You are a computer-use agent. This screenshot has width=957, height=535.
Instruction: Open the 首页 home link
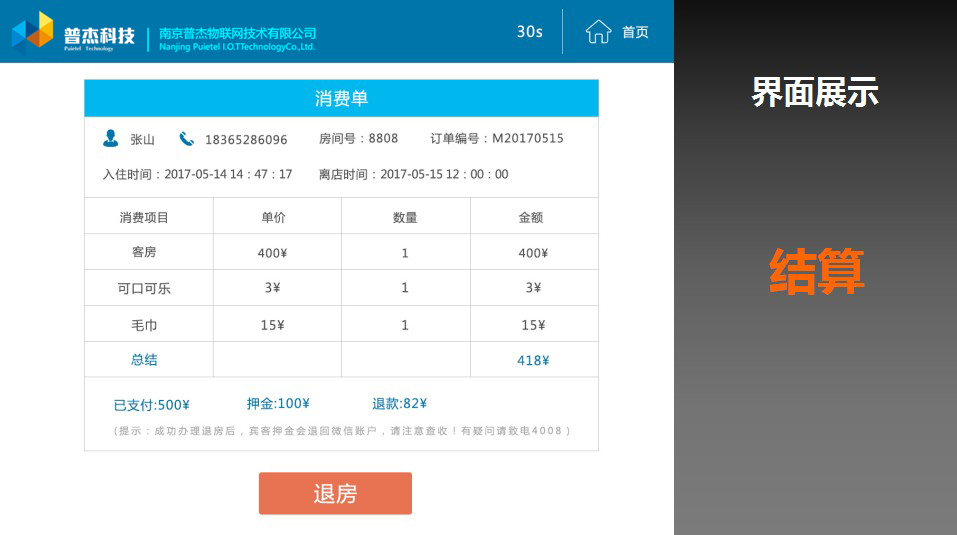(635, 32)
